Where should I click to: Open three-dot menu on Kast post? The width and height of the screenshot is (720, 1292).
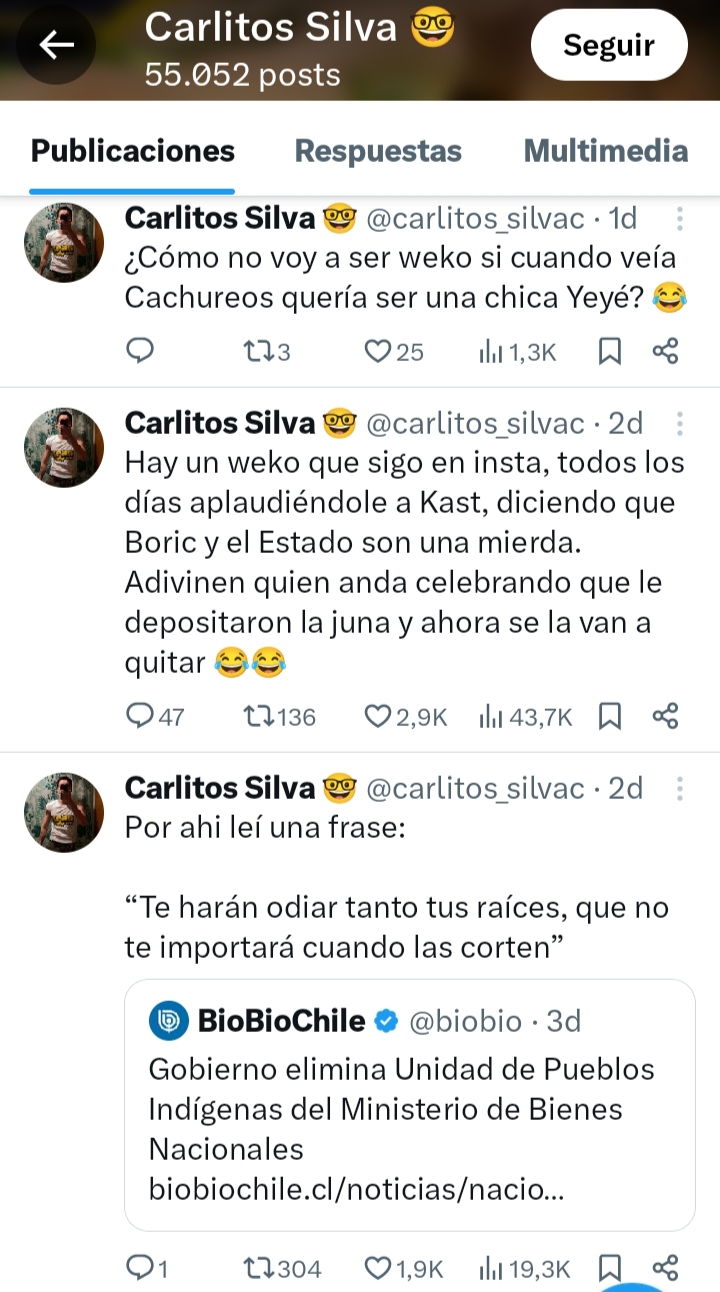(x=680, y=424)
